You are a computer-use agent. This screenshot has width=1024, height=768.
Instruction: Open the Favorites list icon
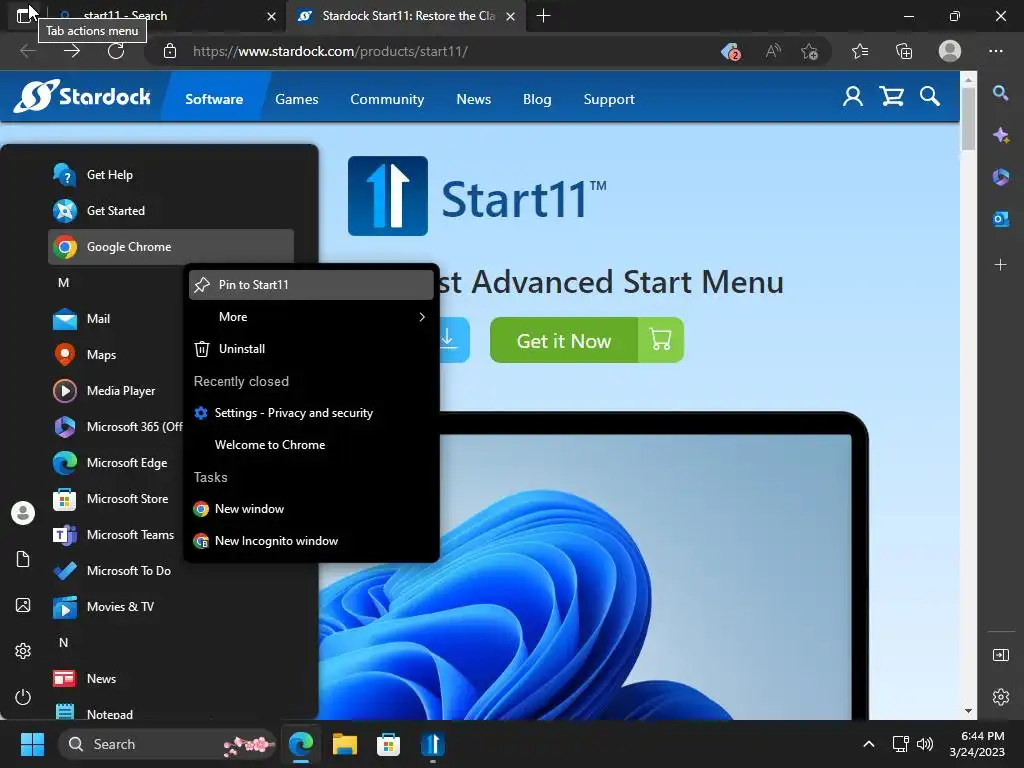(x=860, y=51)
